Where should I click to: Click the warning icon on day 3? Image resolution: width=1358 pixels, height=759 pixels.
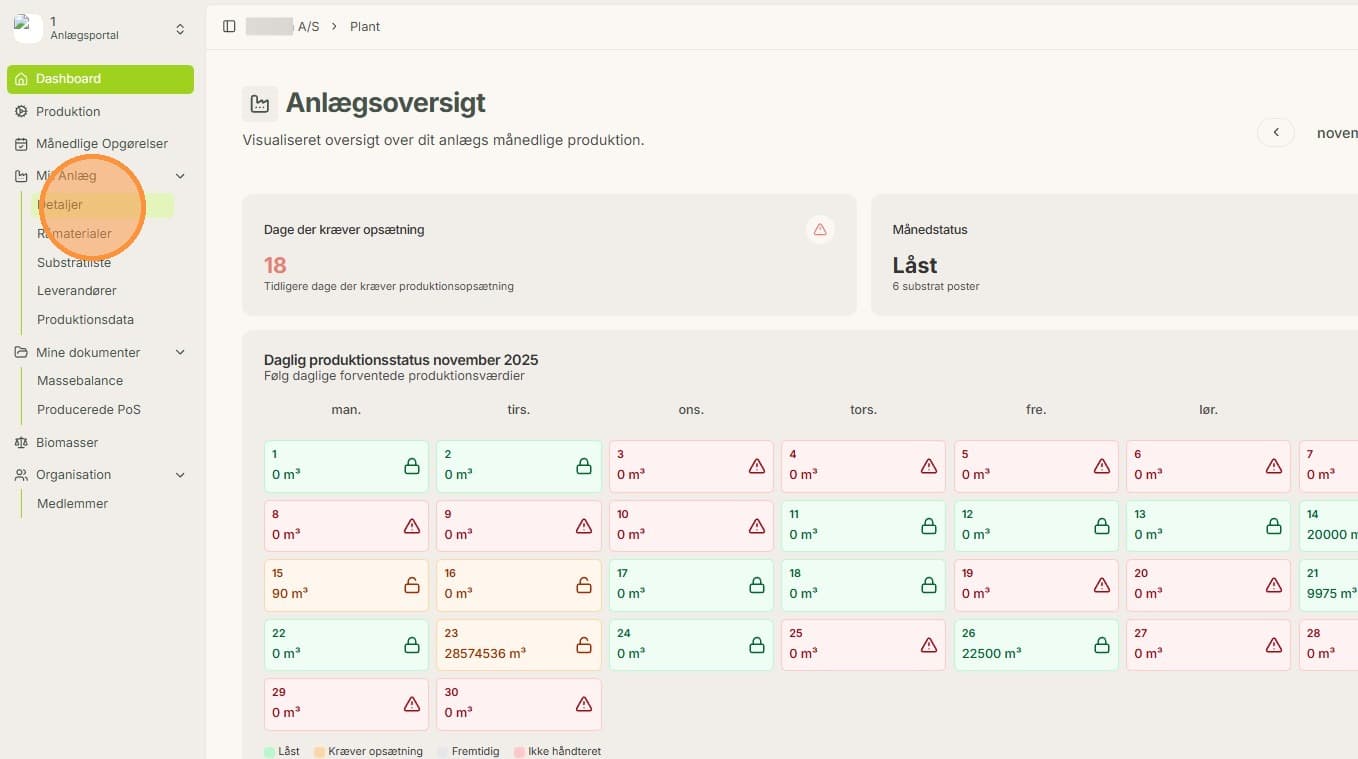757,466
